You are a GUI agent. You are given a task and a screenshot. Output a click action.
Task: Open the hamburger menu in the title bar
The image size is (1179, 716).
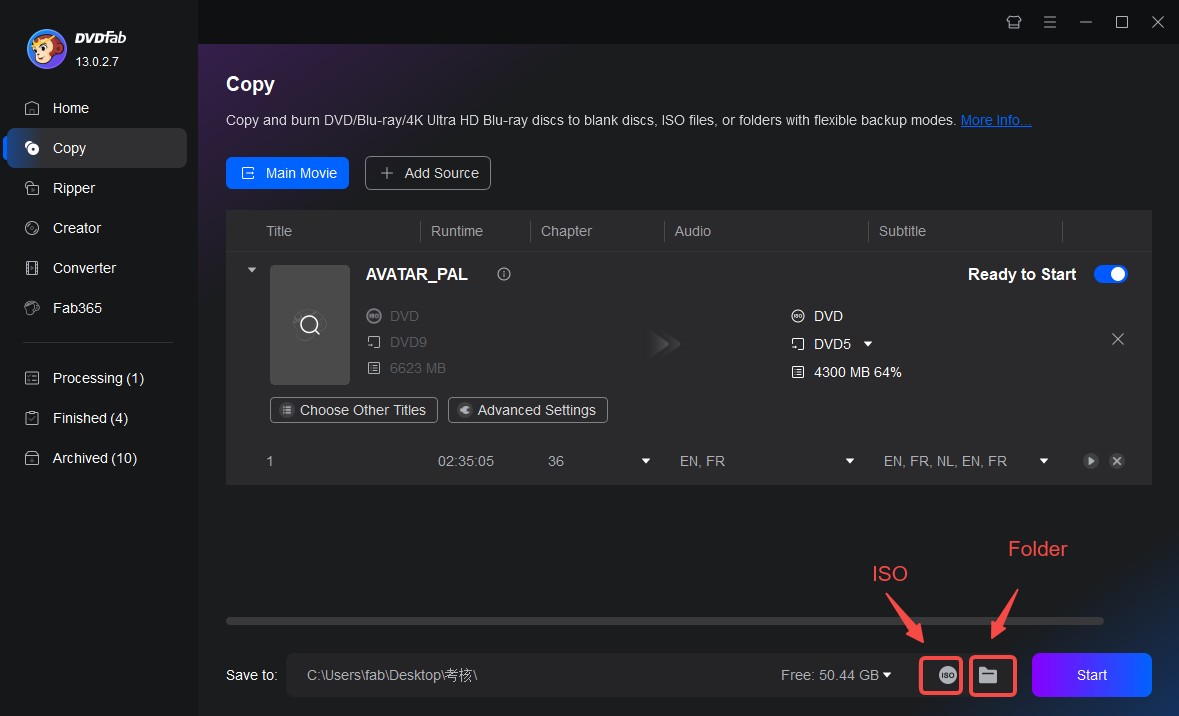click(1050, 22)
